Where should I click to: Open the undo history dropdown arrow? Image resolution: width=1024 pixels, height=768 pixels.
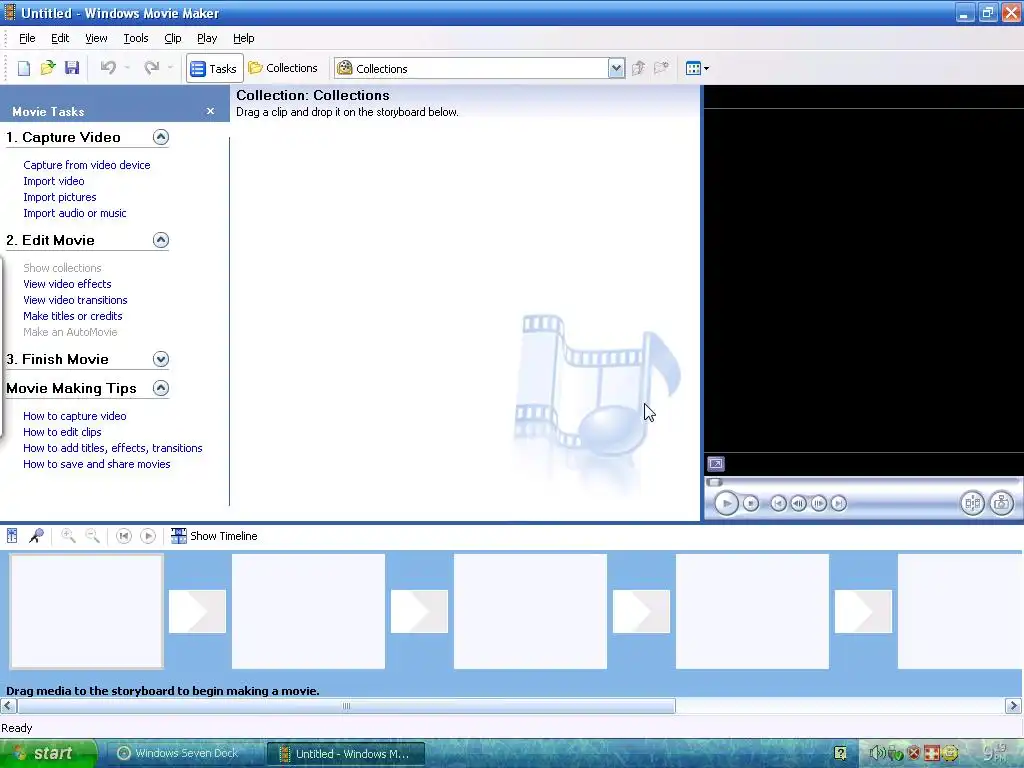tap(127, 68)
